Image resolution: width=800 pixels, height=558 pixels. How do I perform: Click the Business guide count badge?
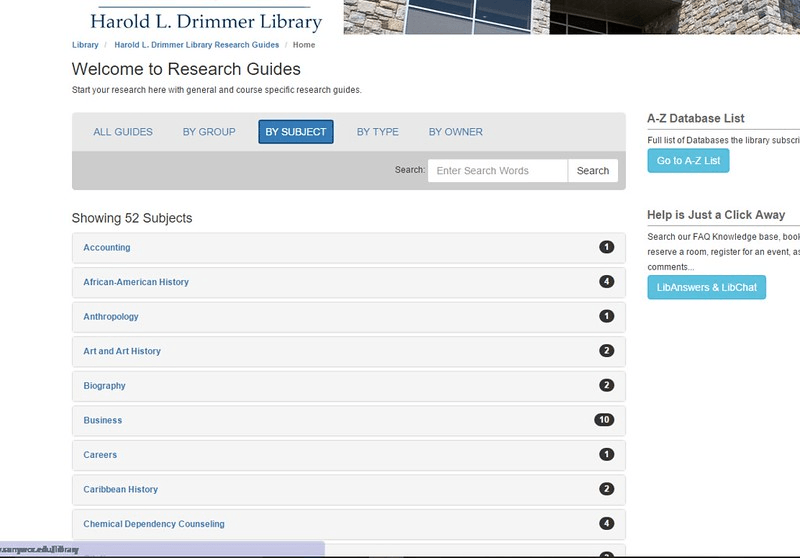pyautogui.click(x=603, y=420)
